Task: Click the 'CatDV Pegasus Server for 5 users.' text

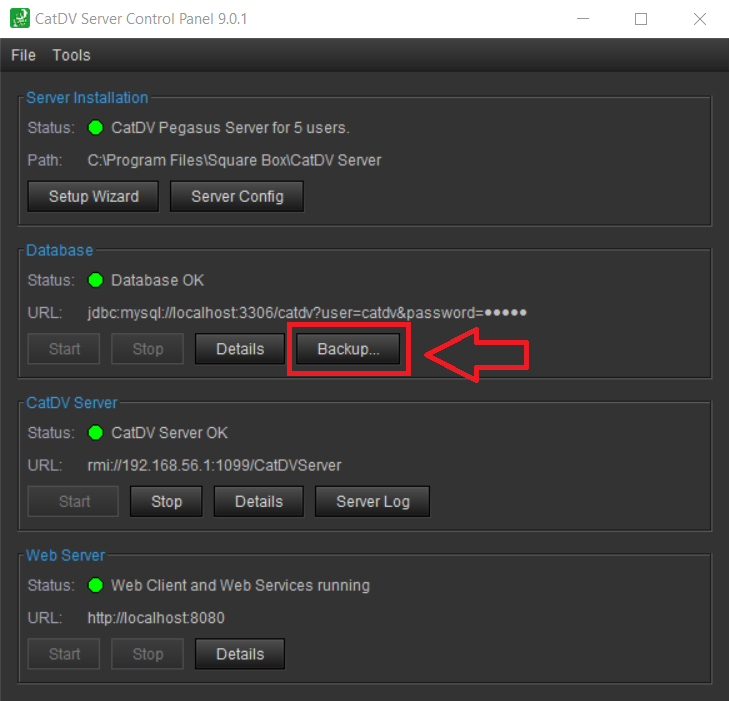Action: pyautogui.click(x=230, y=127)
